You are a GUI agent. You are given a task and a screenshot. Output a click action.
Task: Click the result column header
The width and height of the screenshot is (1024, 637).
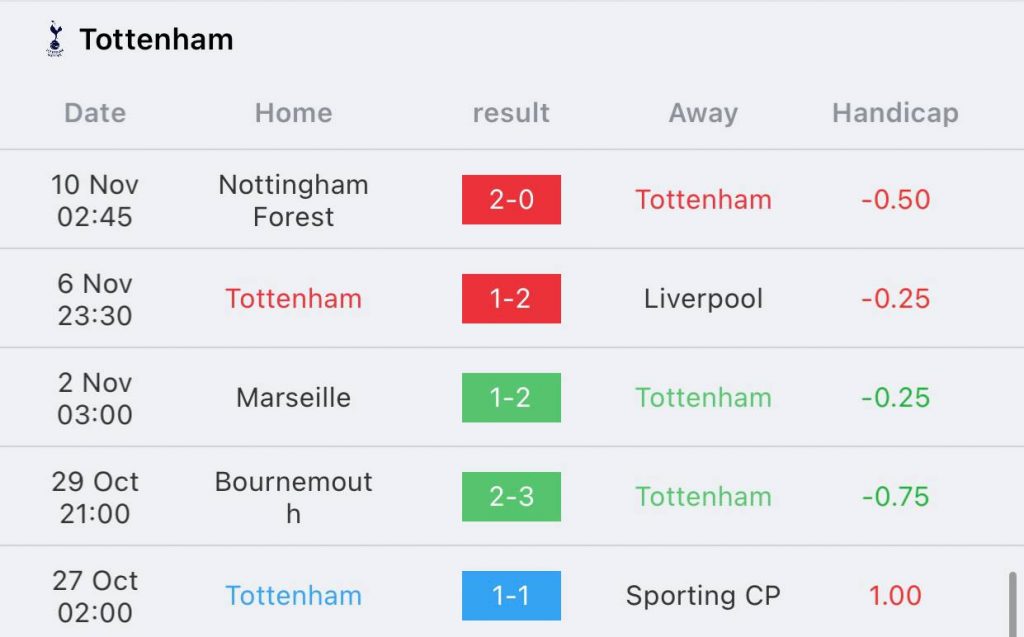511,113
